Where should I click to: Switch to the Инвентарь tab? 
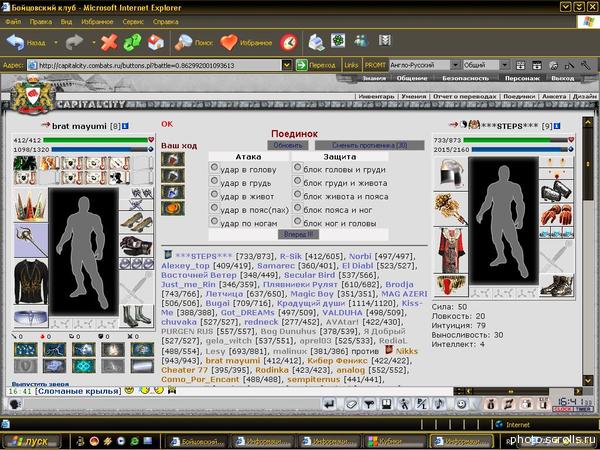(376, 96)
